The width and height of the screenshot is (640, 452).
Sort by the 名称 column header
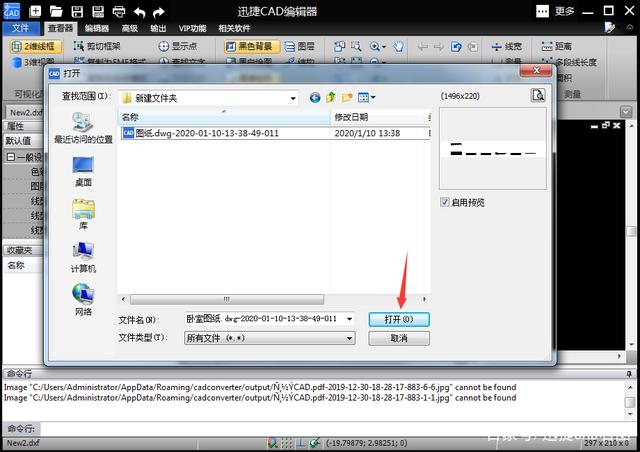coord(224,117)
